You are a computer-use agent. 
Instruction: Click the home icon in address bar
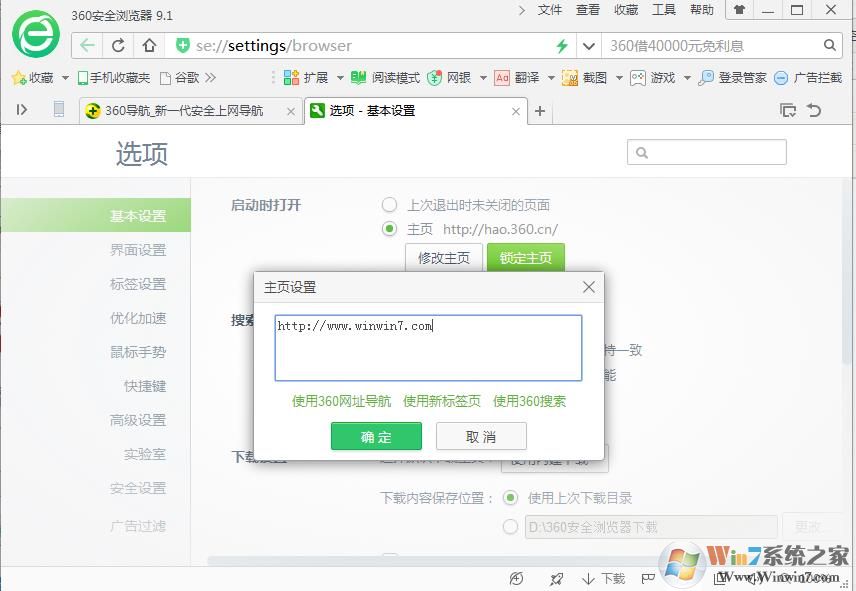click(x=149, y=46)
